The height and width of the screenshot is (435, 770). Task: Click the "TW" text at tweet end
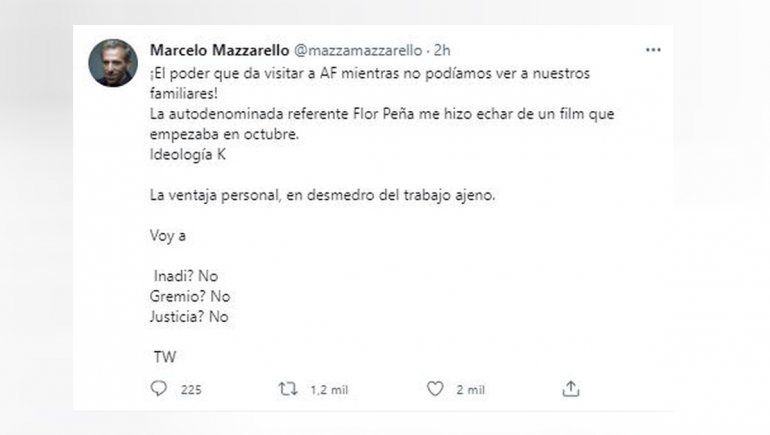point(164,355)
